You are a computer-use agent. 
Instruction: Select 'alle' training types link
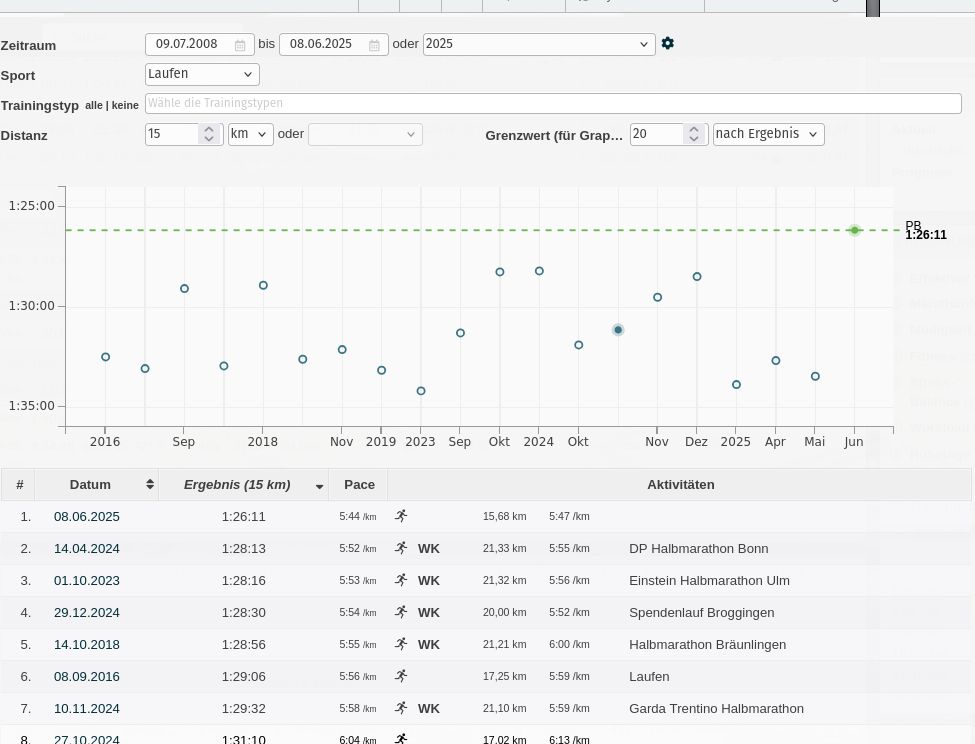[94, 106]
